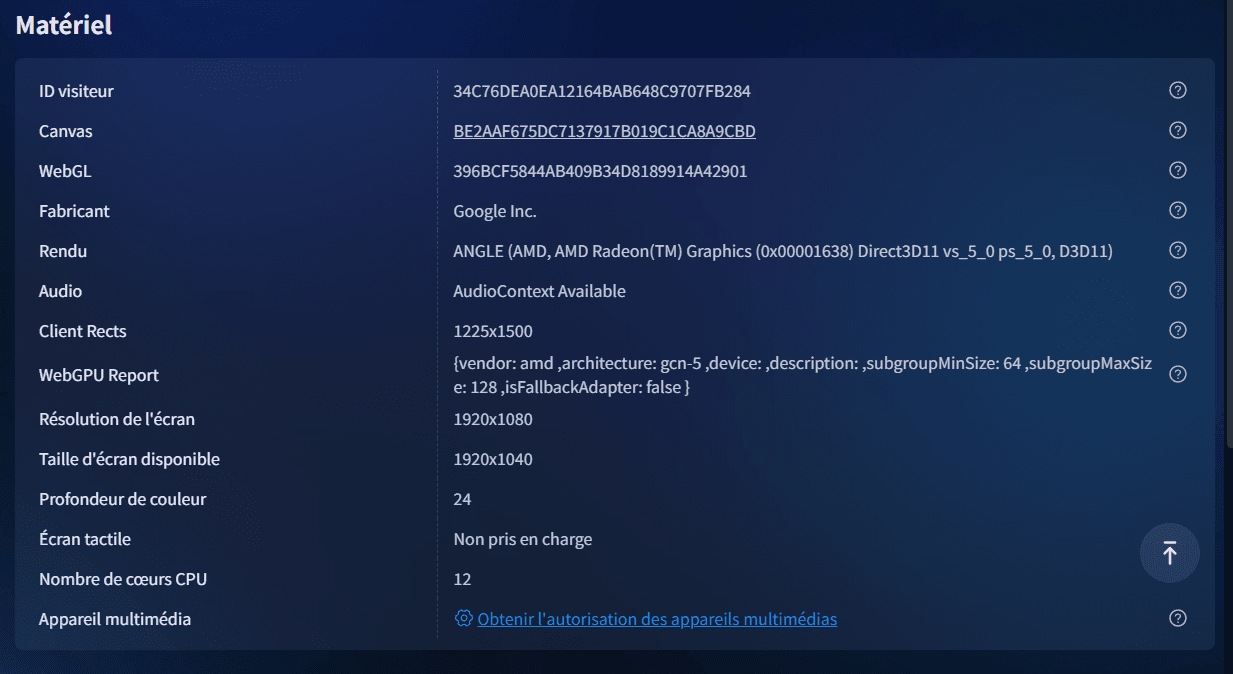The height and width of the screenshot is (674, 1233).
Task: Open the Canvas hash link
Action: click(604, 131)
